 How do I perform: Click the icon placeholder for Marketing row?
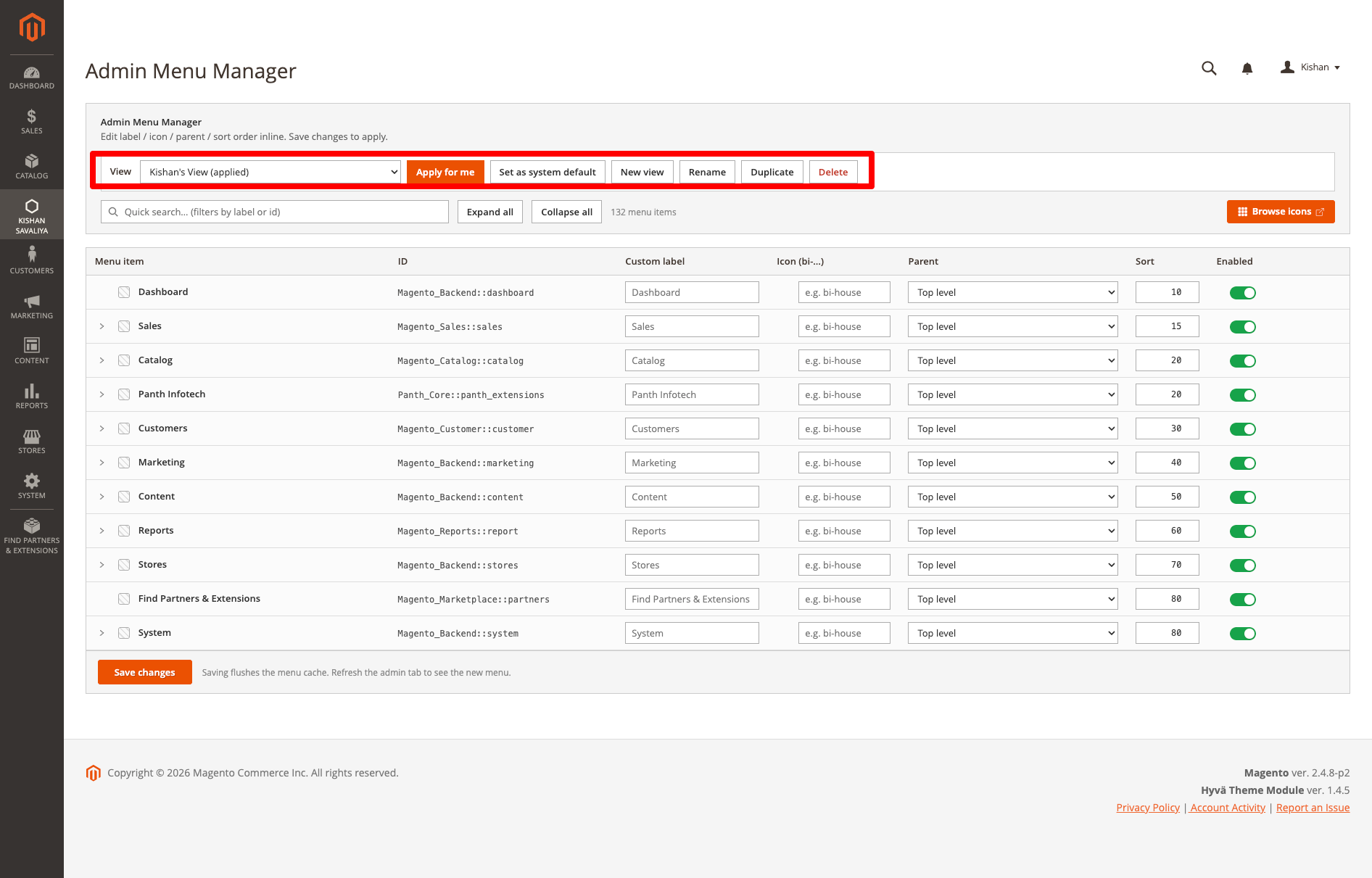(x=124, y=463)
